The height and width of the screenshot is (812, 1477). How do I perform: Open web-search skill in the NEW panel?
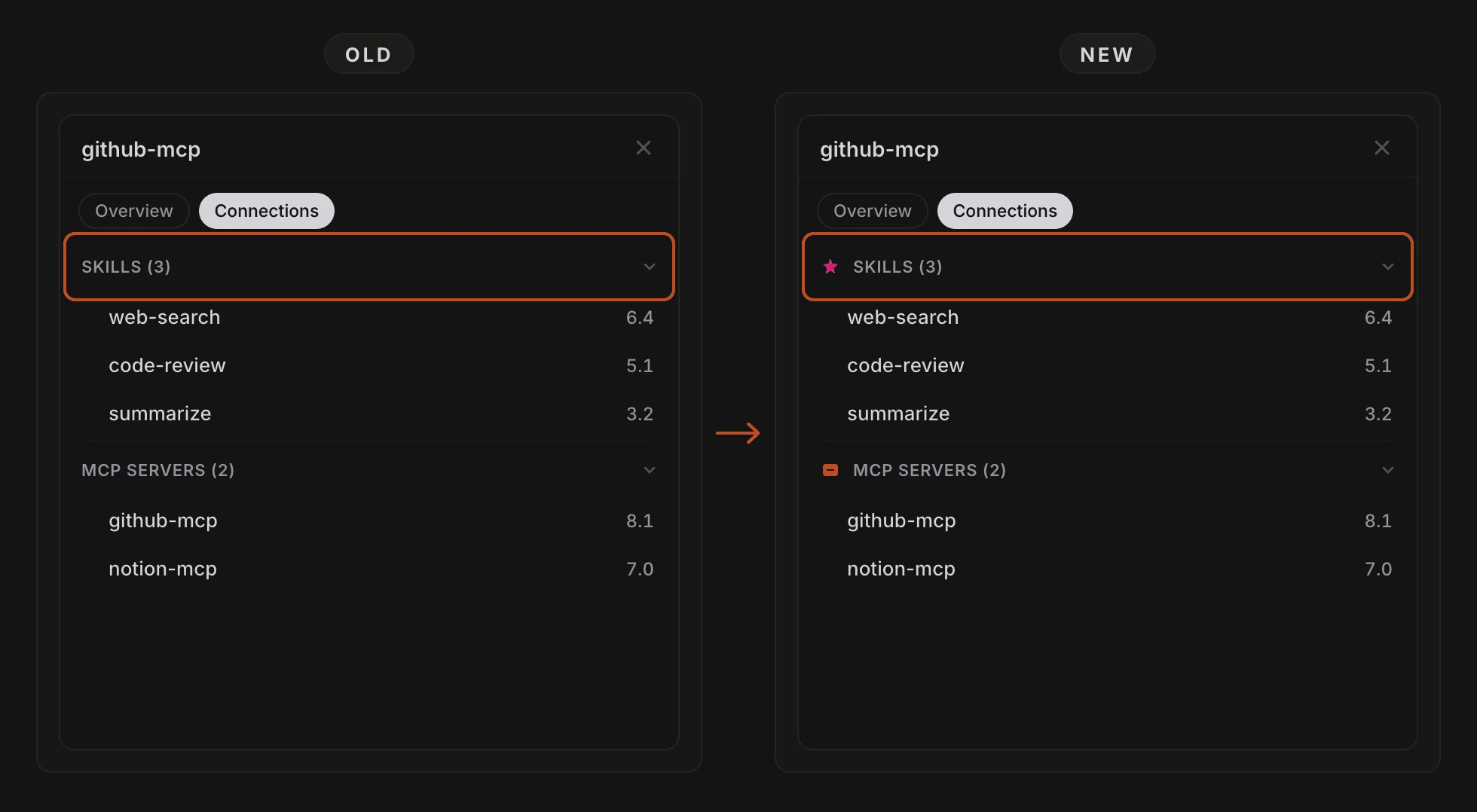(1108, 317)
